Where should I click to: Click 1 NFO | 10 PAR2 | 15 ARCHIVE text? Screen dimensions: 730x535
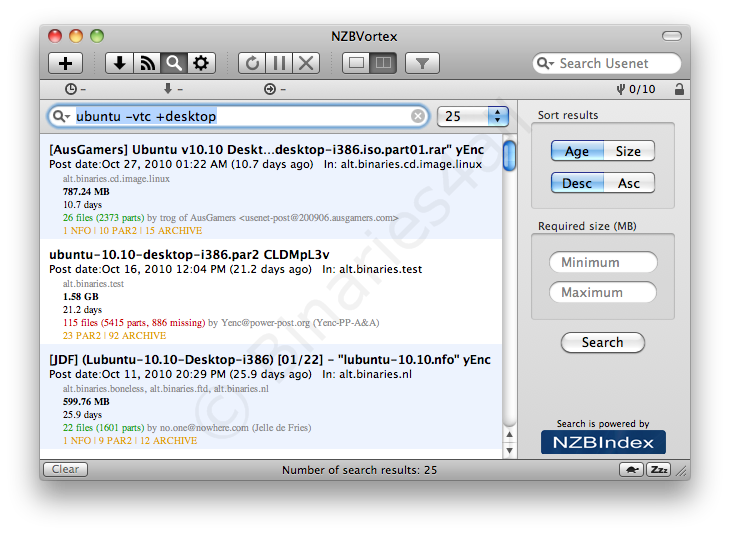coord(132,230)
